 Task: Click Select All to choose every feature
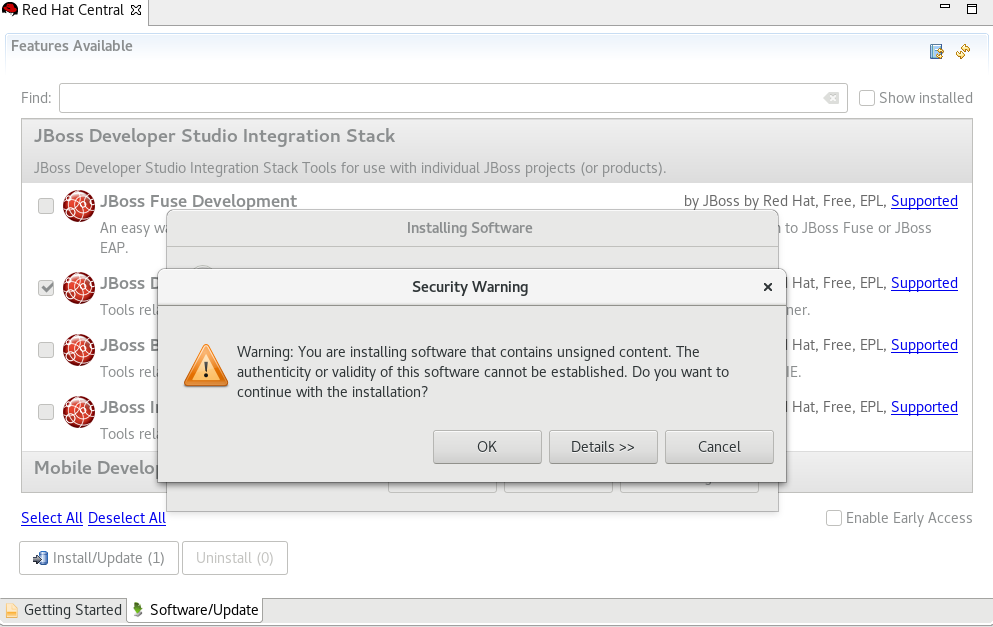(x=51, y=518)
